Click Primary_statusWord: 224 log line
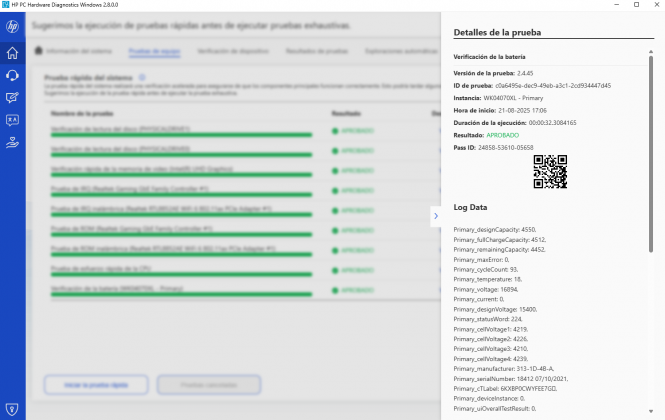Image resolution: width=665 pixels, height=420 pixels. coord(488,319)
